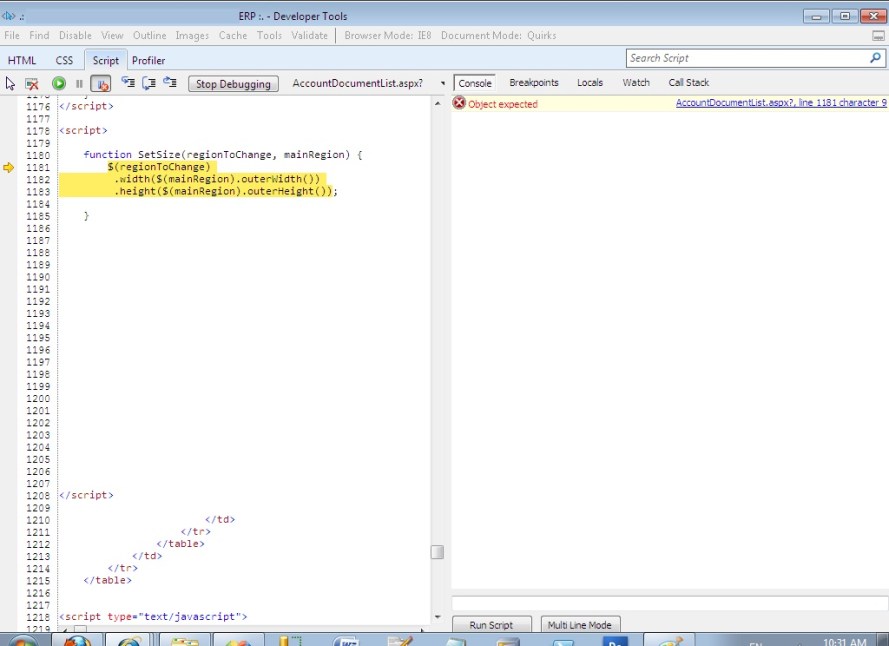Open the Browser Mode: IE8 dropdown
The height and width of the screenshot is (646, 889).
389,35
